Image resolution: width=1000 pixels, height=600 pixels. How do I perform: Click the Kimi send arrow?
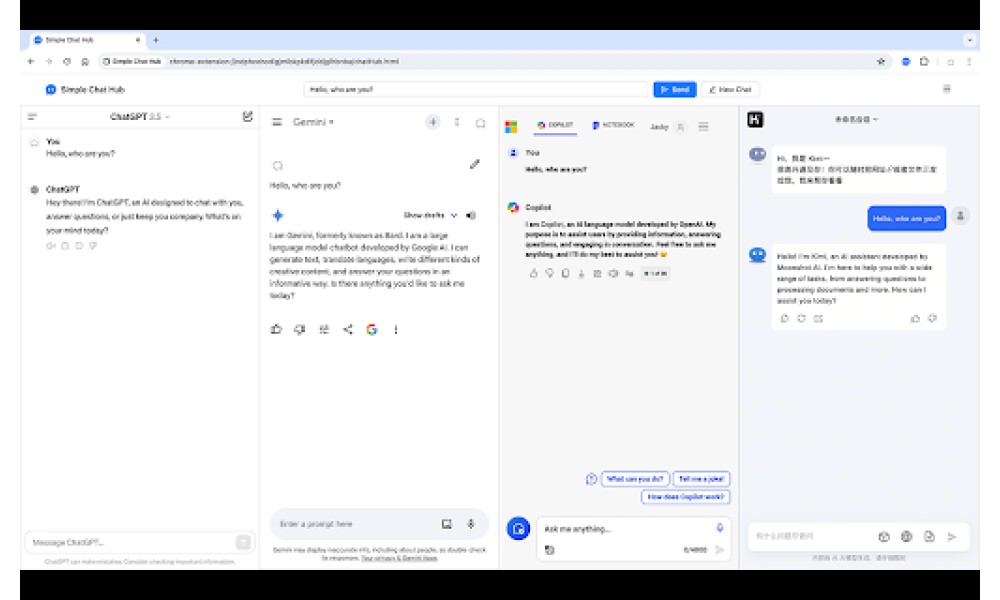(952, 537)
